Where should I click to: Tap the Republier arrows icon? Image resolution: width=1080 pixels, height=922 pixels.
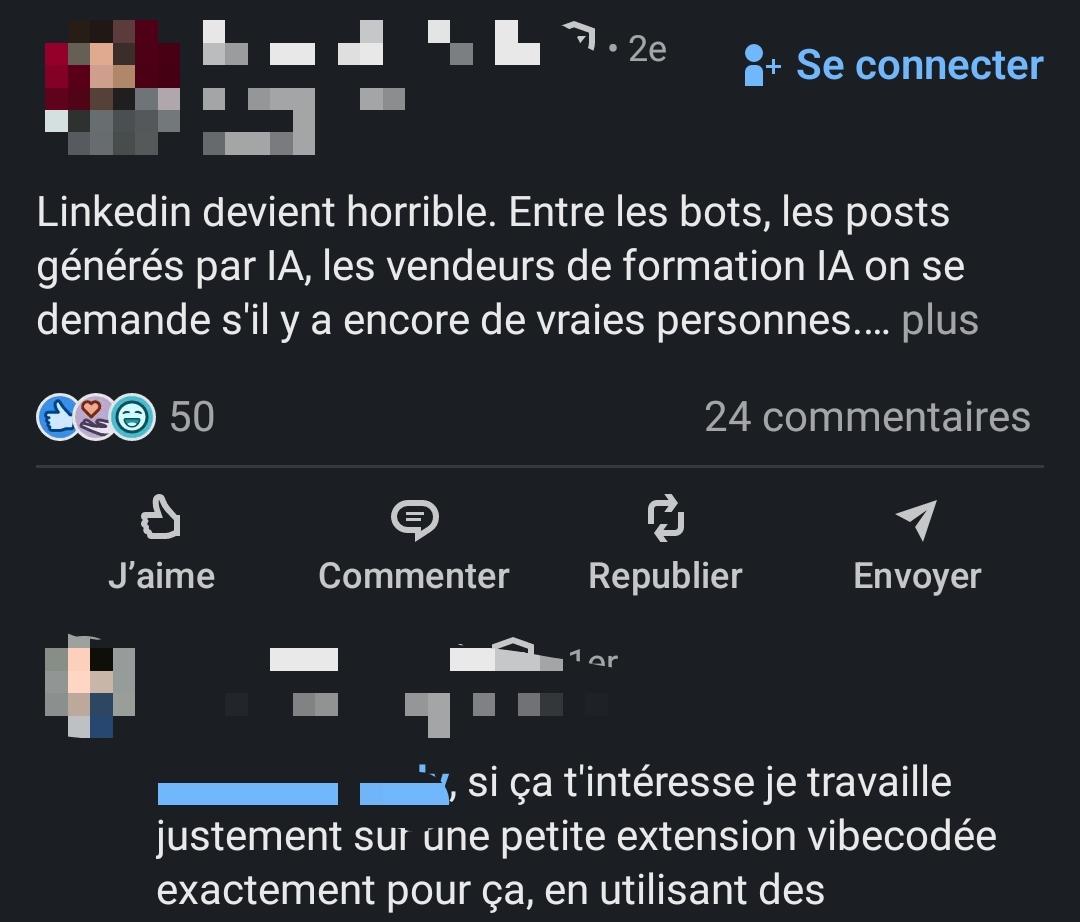click(666, 518)
